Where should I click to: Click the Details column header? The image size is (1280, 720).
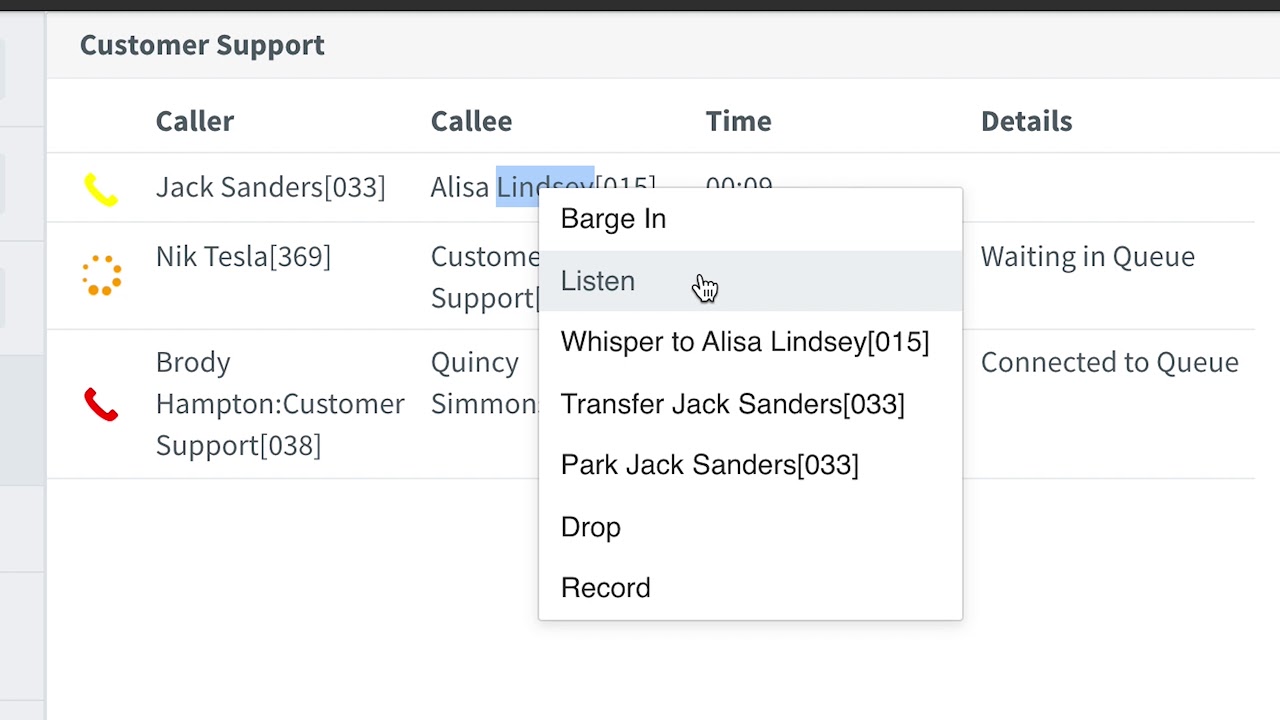1026,121
